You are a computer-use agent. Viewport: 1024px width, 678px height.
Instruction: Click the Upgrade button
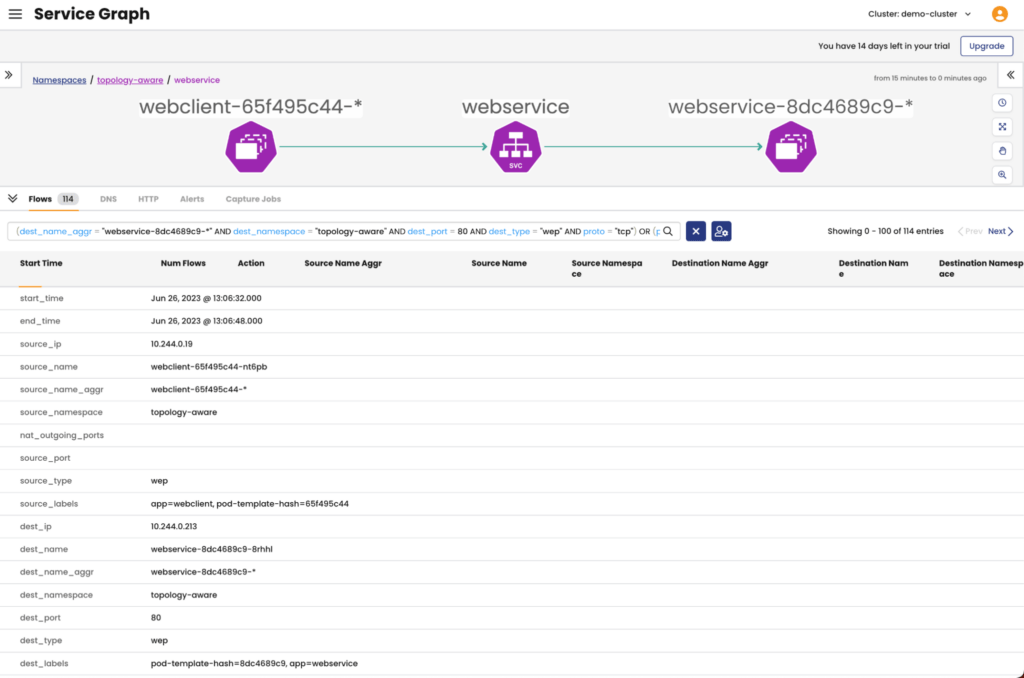[x=986, y=46]
